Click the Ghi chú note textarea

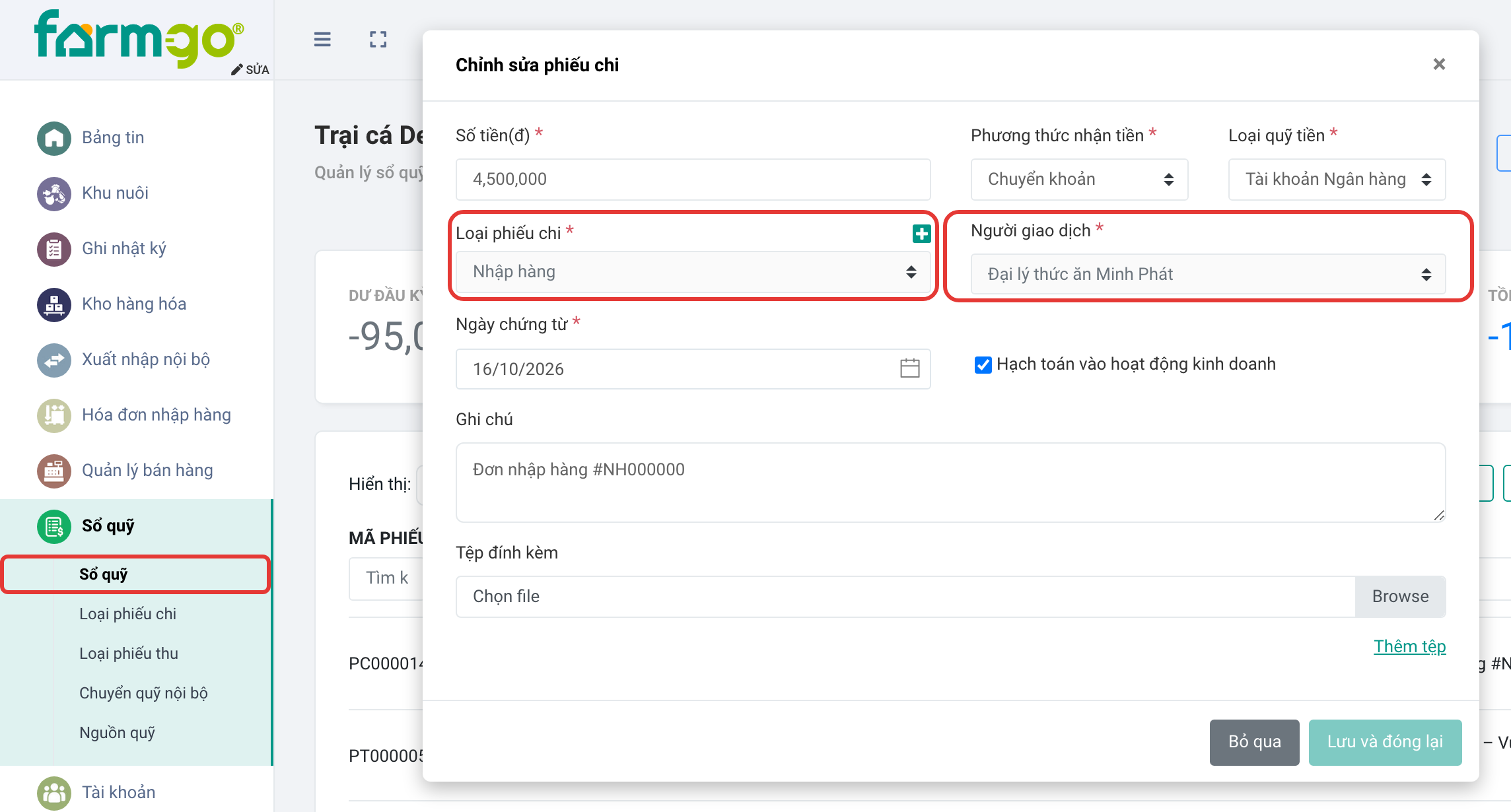[951, 483]
